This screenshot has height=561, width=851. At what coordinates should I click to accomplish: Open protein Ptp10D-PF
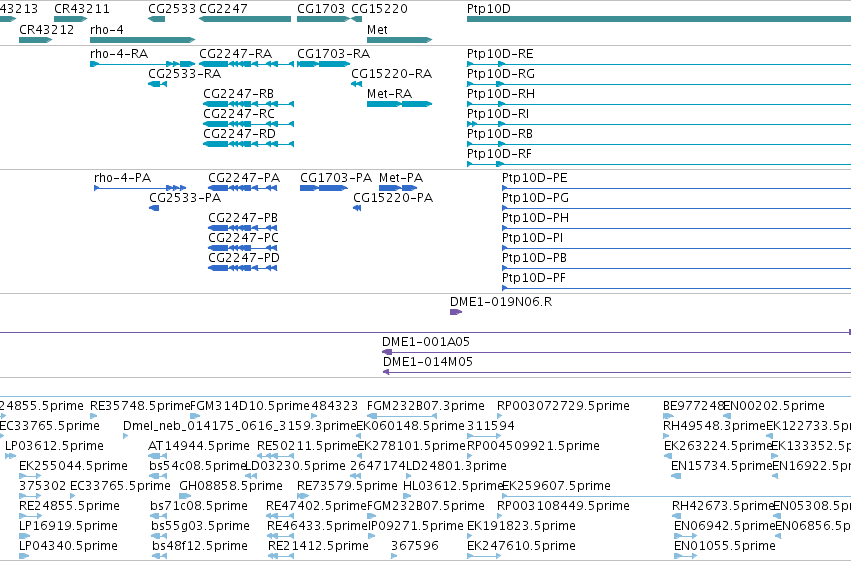[x=534, y=278]
